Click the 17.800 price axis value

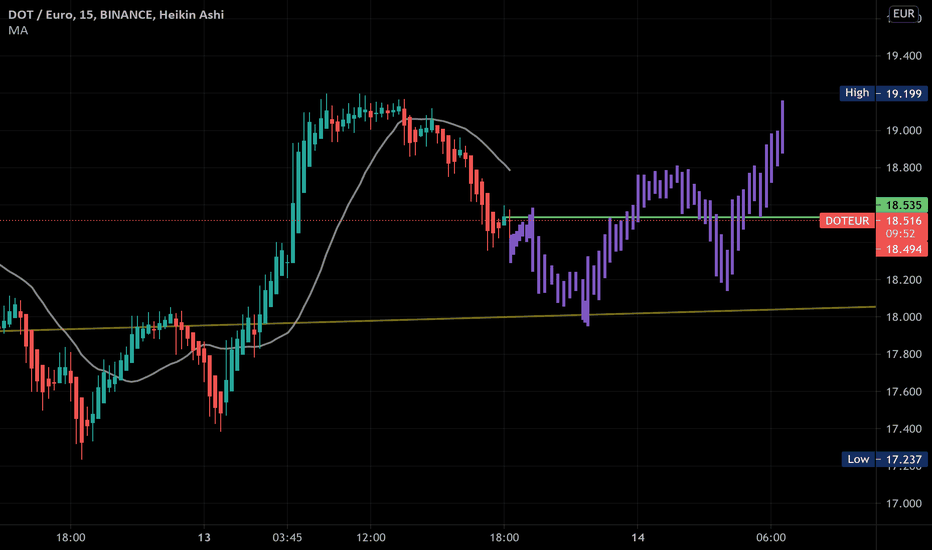(x=903, y=354)
